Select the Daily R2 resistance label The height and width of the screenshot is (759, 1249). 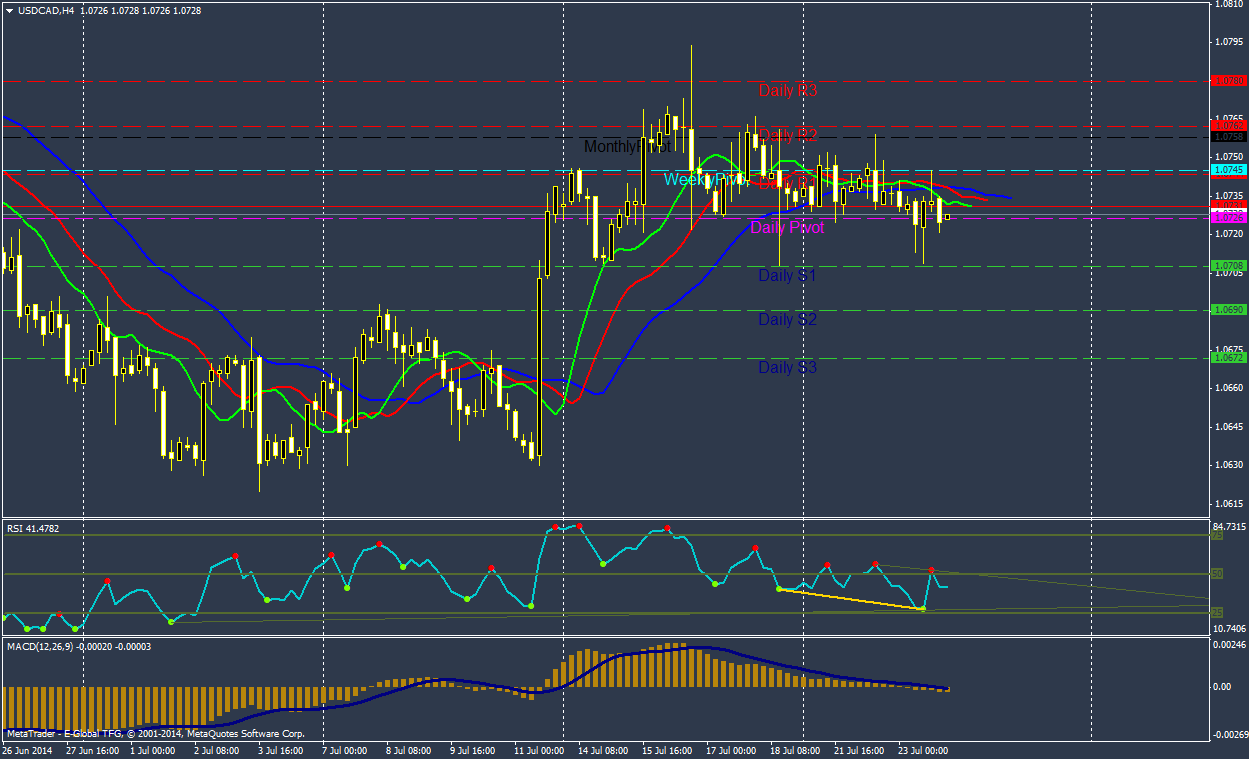(787, 136)
